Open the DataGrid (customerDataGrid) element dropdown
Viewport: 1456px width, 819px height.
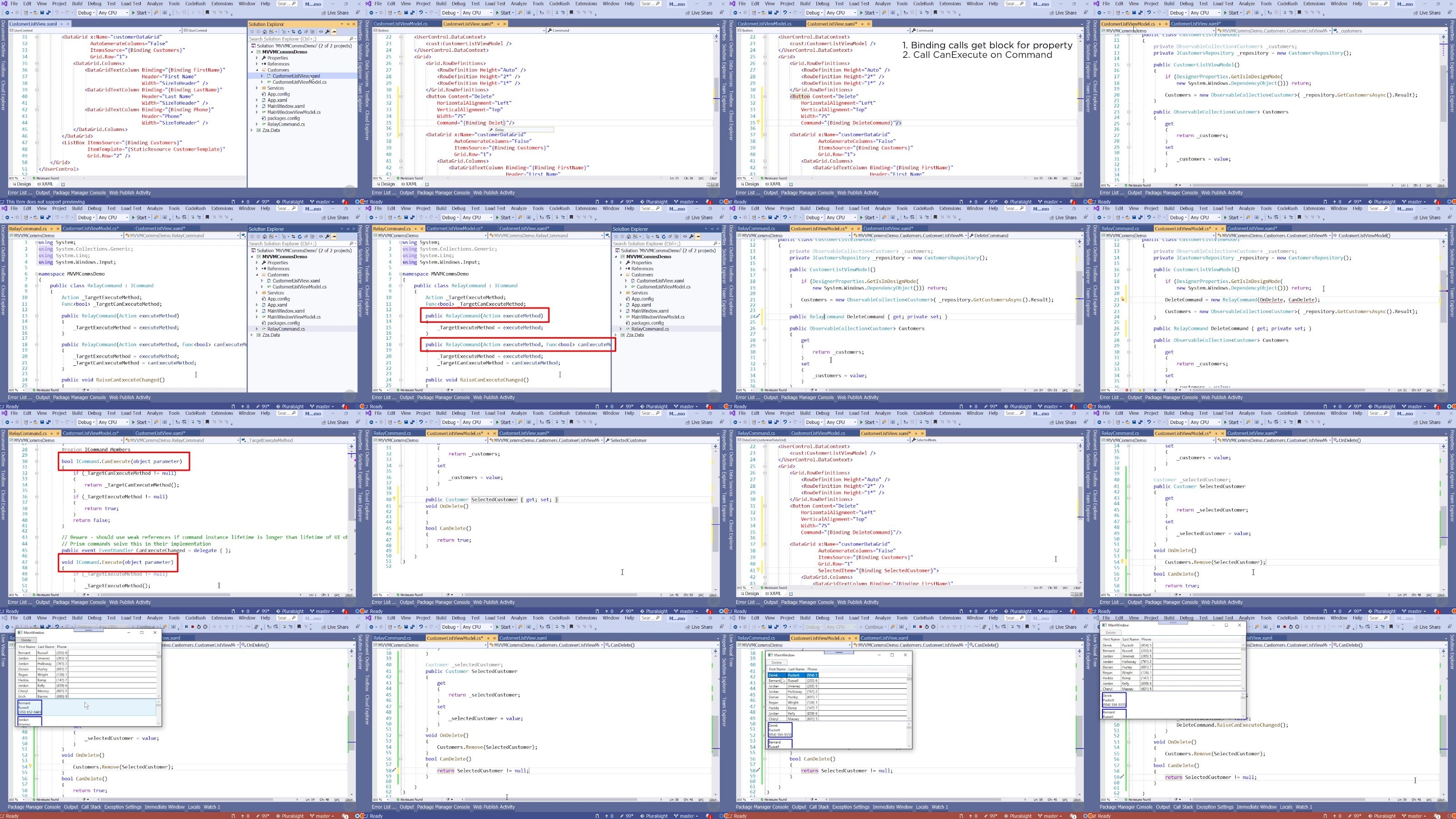[823, 440]
